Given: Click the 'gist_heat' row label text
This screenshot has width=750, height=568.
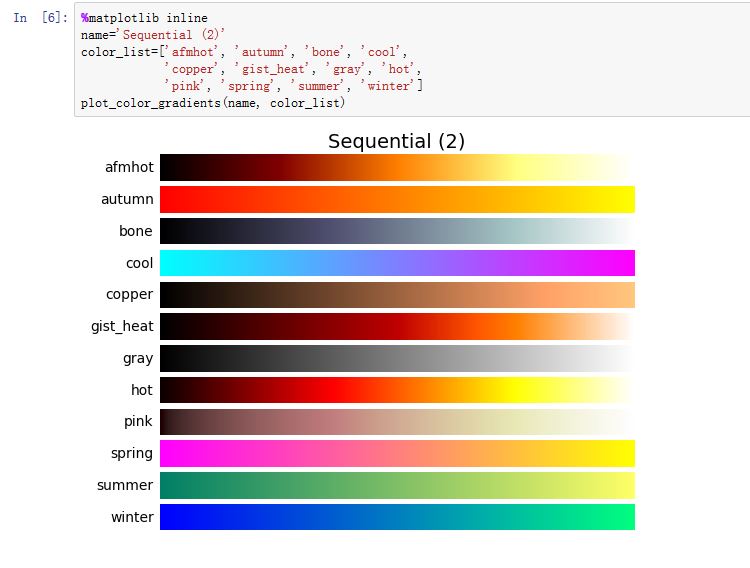Looking at the screenshot, I should (x=122, y=326).
